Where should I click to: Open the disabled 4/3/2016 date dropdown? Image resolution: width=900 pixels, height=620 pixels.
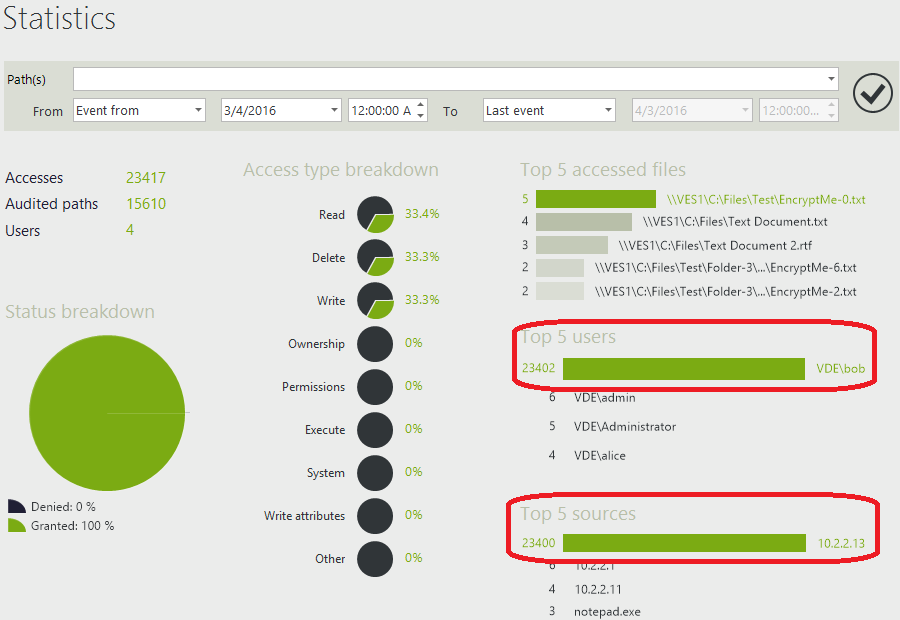[692, 110]
